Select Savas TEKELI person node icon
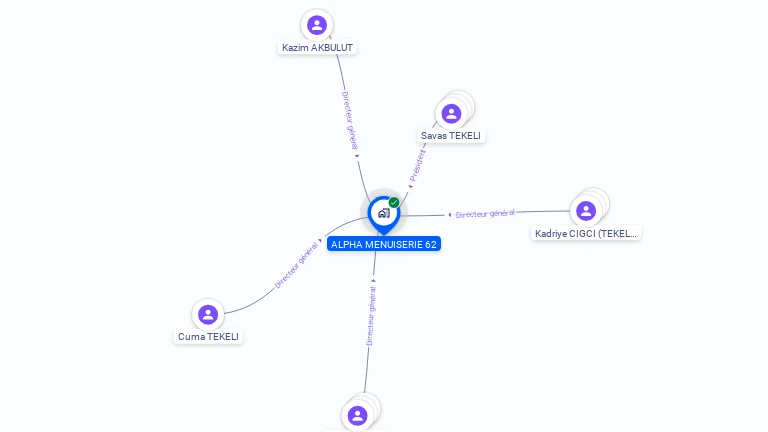This screenshot has width=768, height=432. point(451,114)
